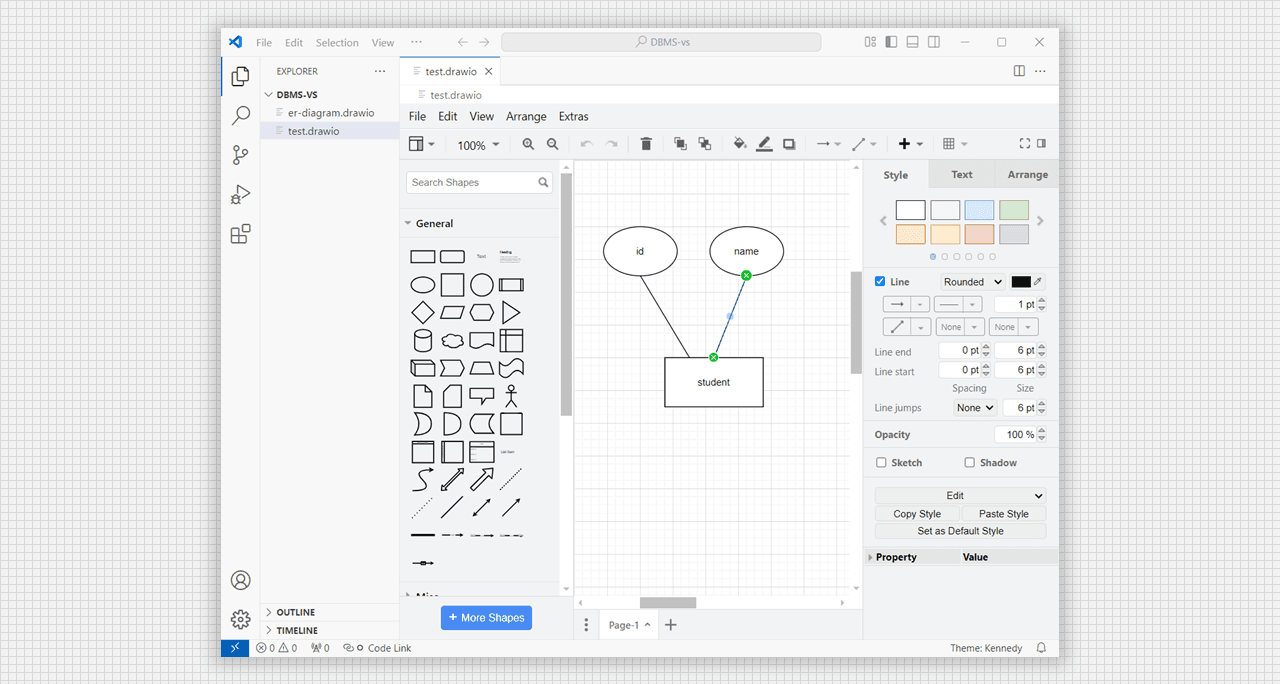Click Set as Default Style button

(x=960, y=531)
